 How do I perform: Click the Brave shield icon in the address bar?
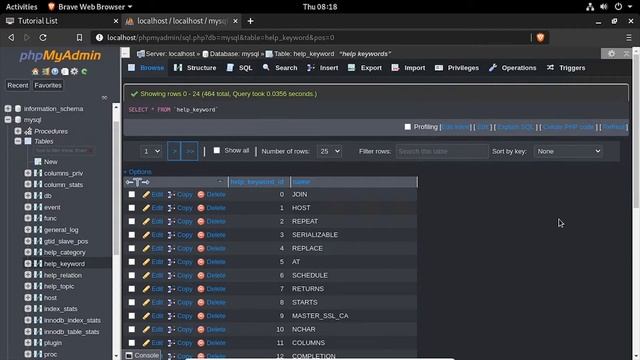[x=540, y=38]
